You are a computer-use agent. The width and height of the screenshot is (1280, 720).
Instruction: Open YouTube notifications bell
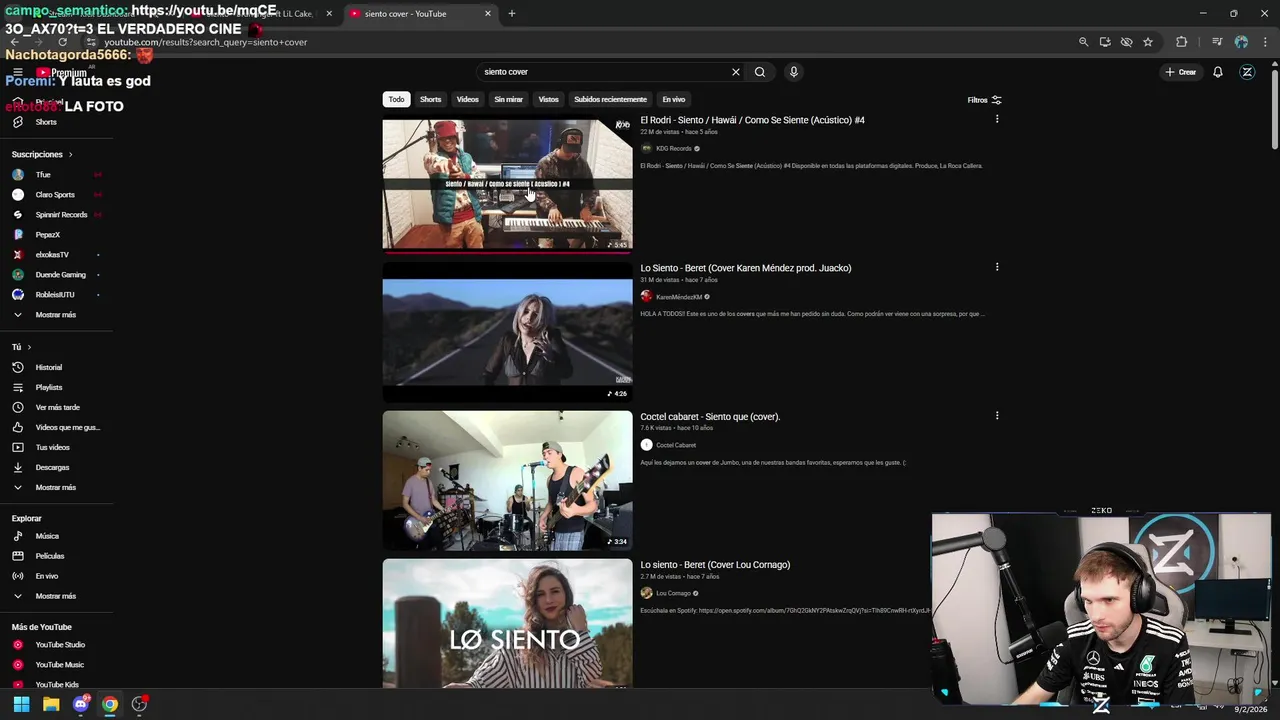[x=1217, y=72]
